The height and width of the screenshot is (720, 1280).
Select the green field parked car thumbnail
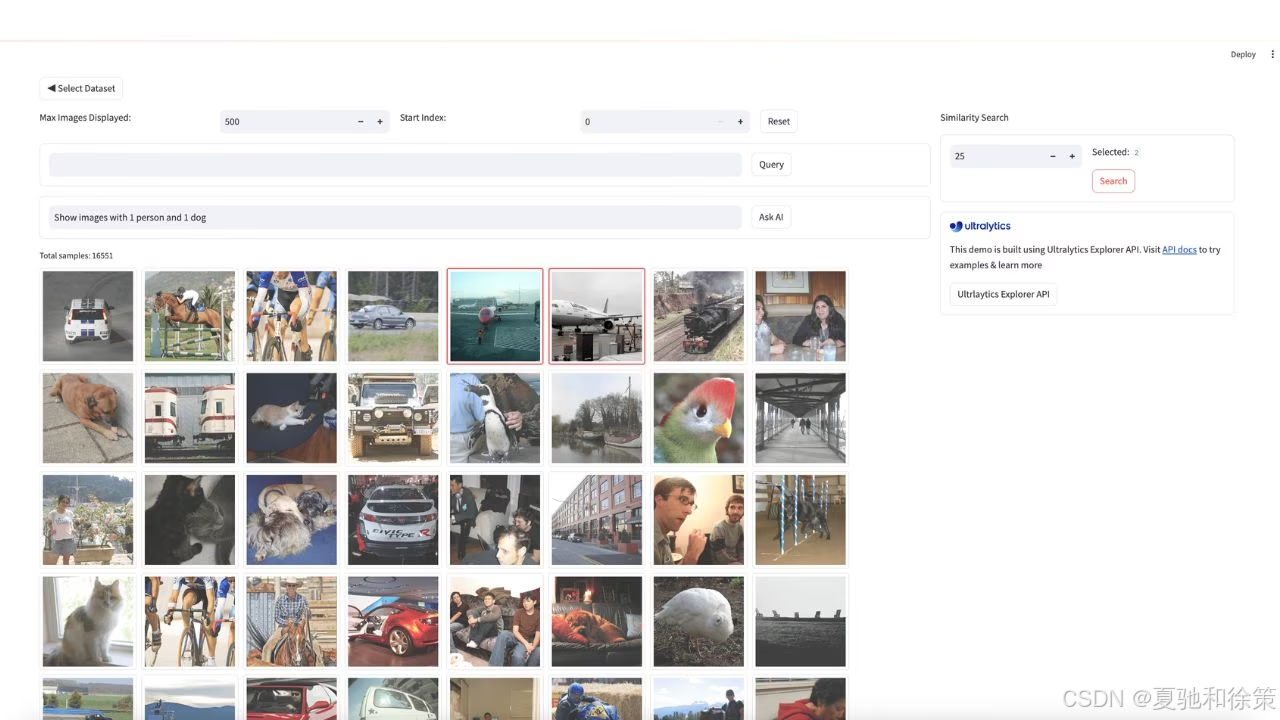pyautogui.click(x=393, y=316)
